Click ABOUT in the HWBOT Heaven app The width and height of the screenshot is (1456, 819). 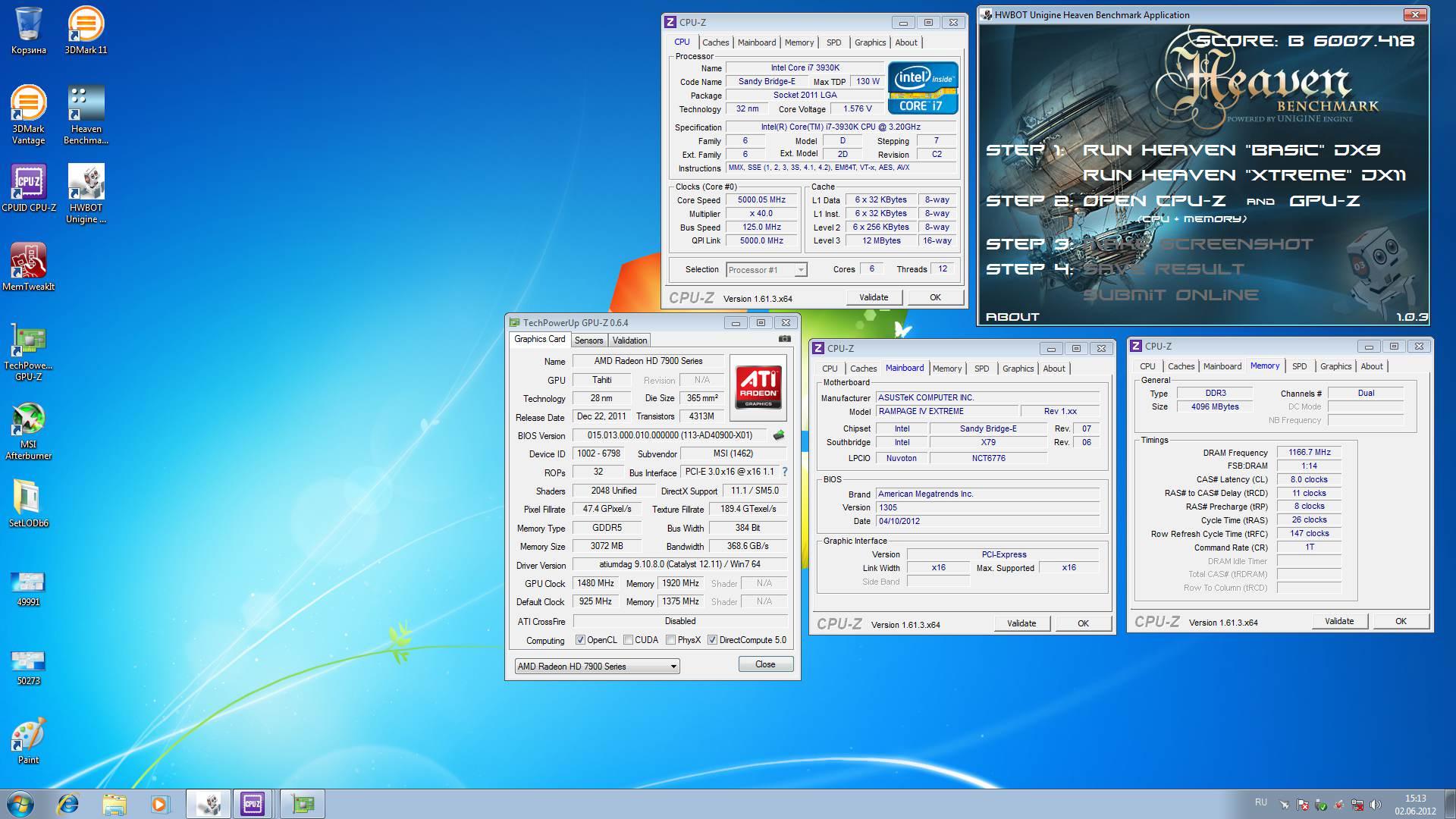point(1012,317)
